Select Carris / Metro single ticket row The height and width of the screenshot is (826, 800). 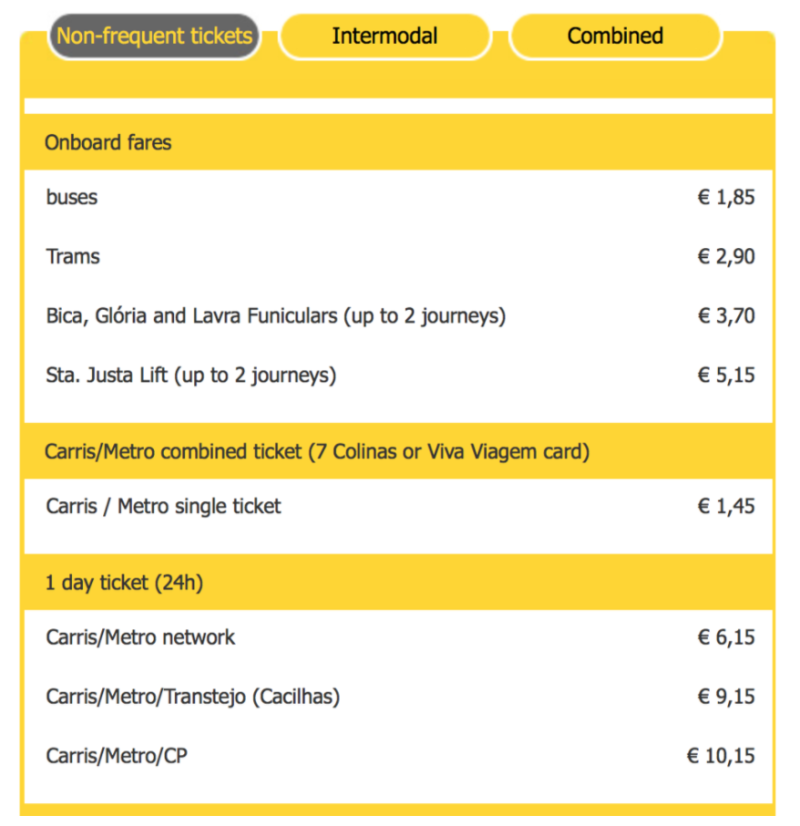click(399, 506)
